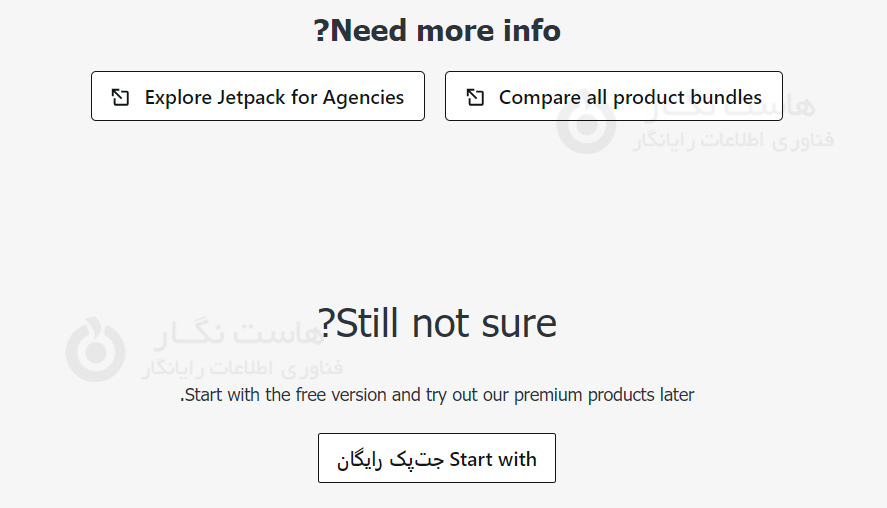Click question mark before "Still not sure"
Viewport: 887px width, 508px height.
327,325
